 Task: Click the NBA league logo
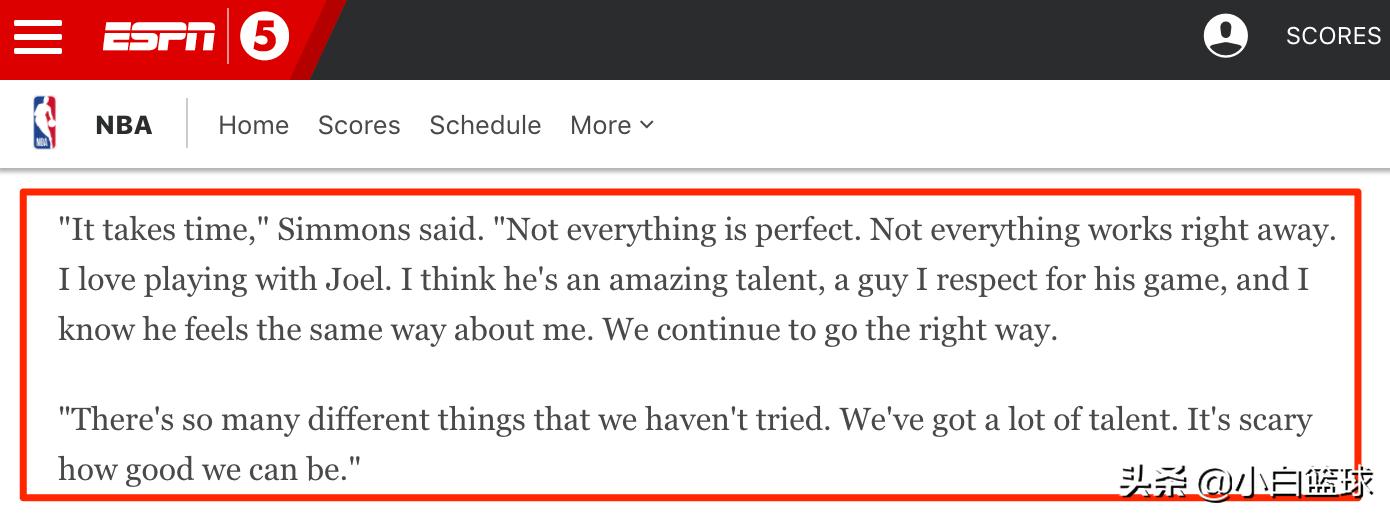click(45, 123)
